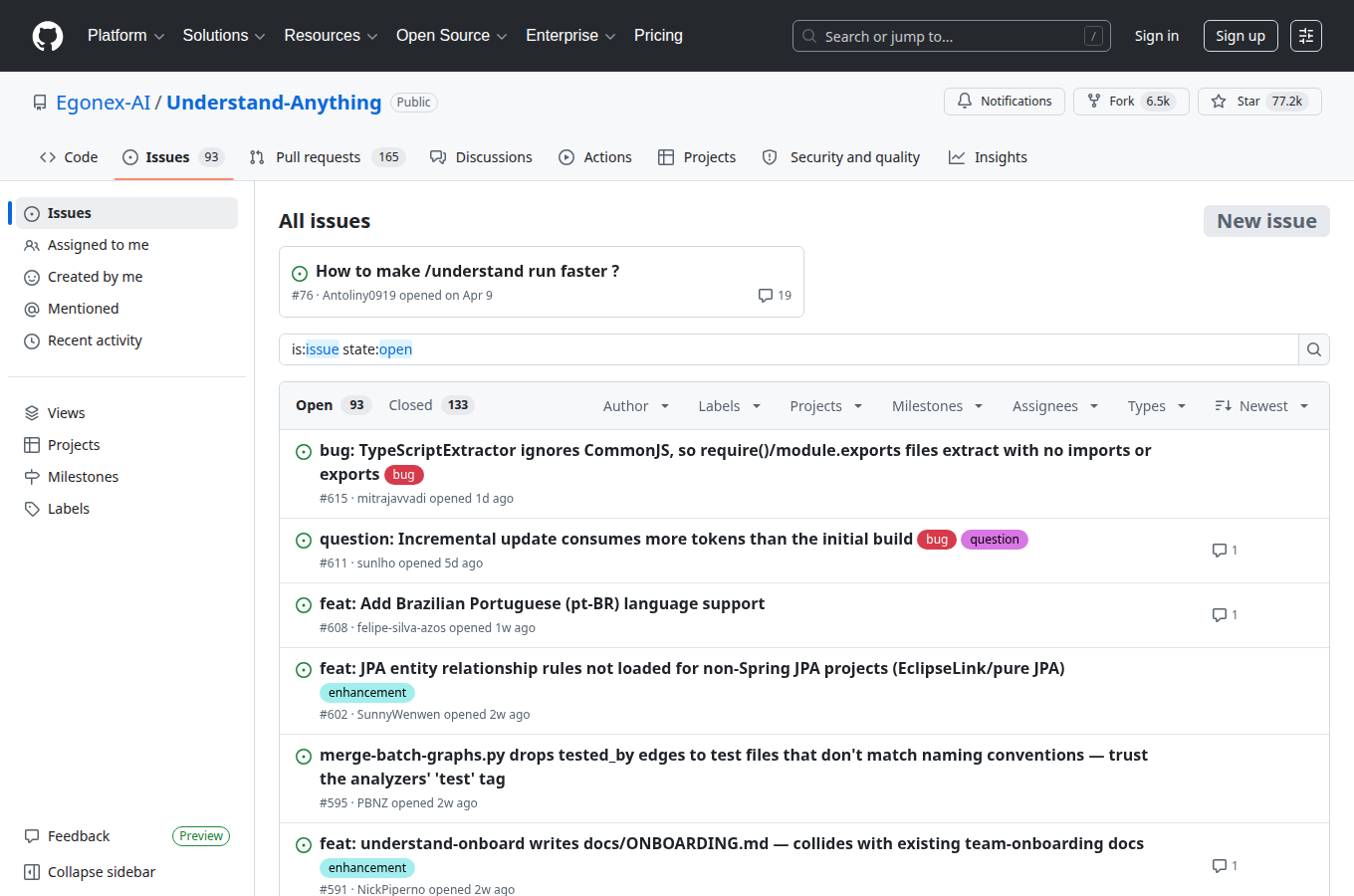Screen dimensions: 1354x896
Task: Click the repository icon beside Egonex-AI
Action: tap(40, 103)
